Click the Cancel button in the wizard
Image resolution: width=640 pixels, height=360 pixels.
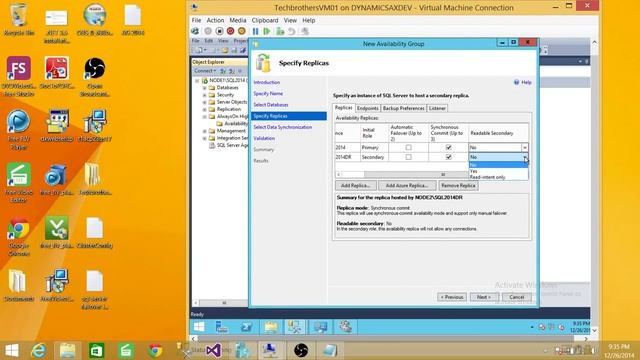click(517, 297)
